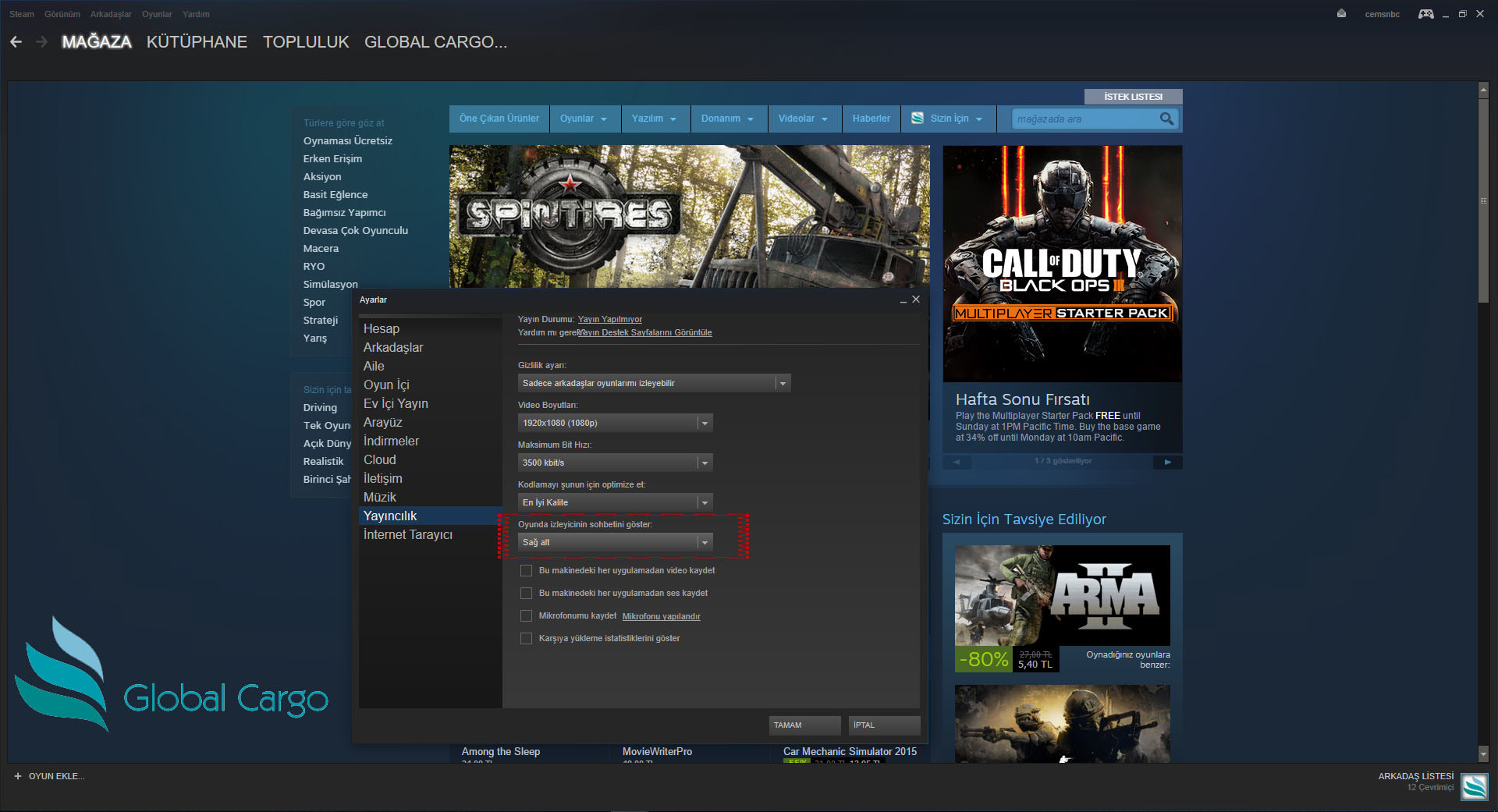The image size is (1498, 812).
Task: Open the Haberler store tab
Action: tap(871, 119)
